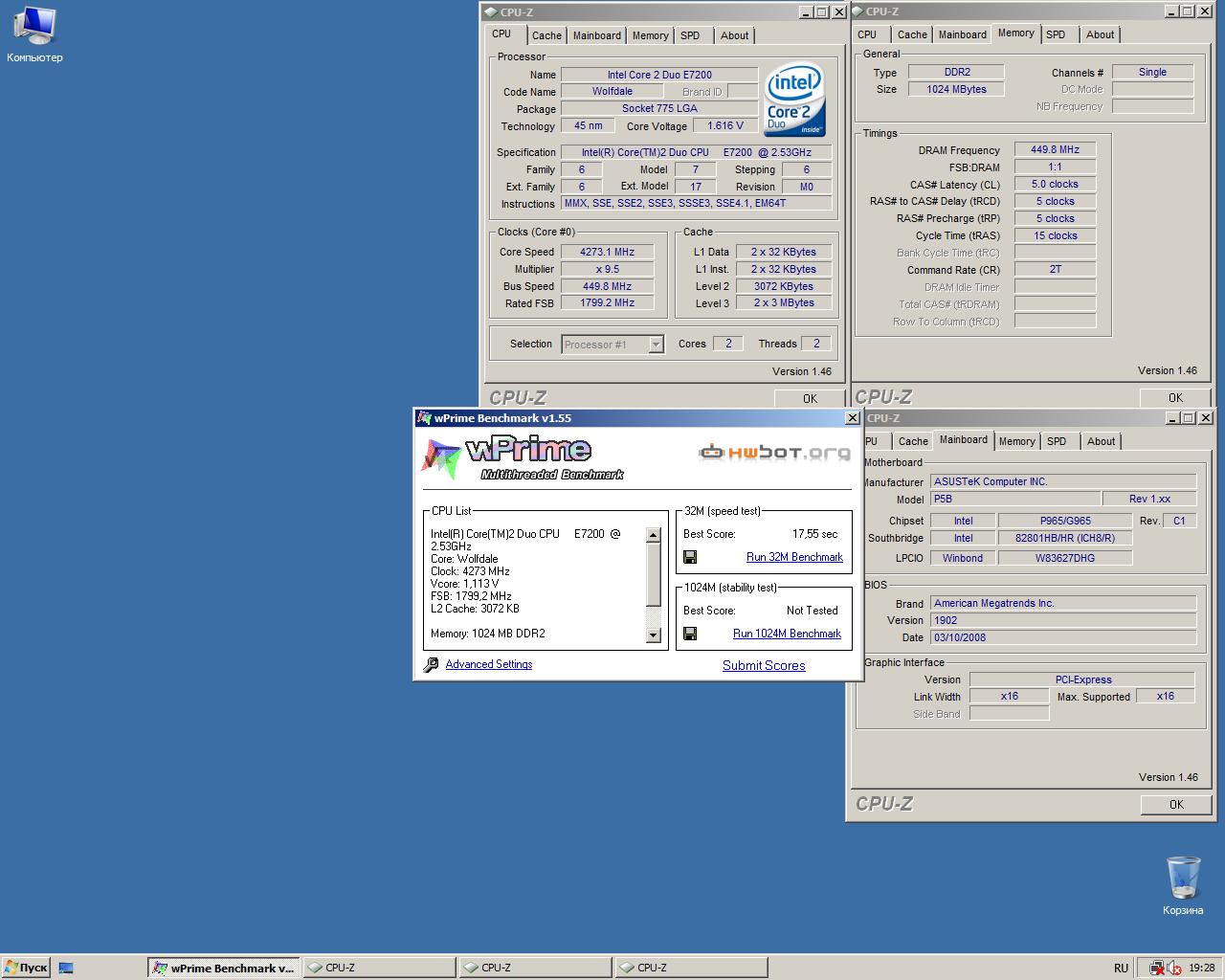
Task: Open the Пуск start button
Action: point(26,968)
